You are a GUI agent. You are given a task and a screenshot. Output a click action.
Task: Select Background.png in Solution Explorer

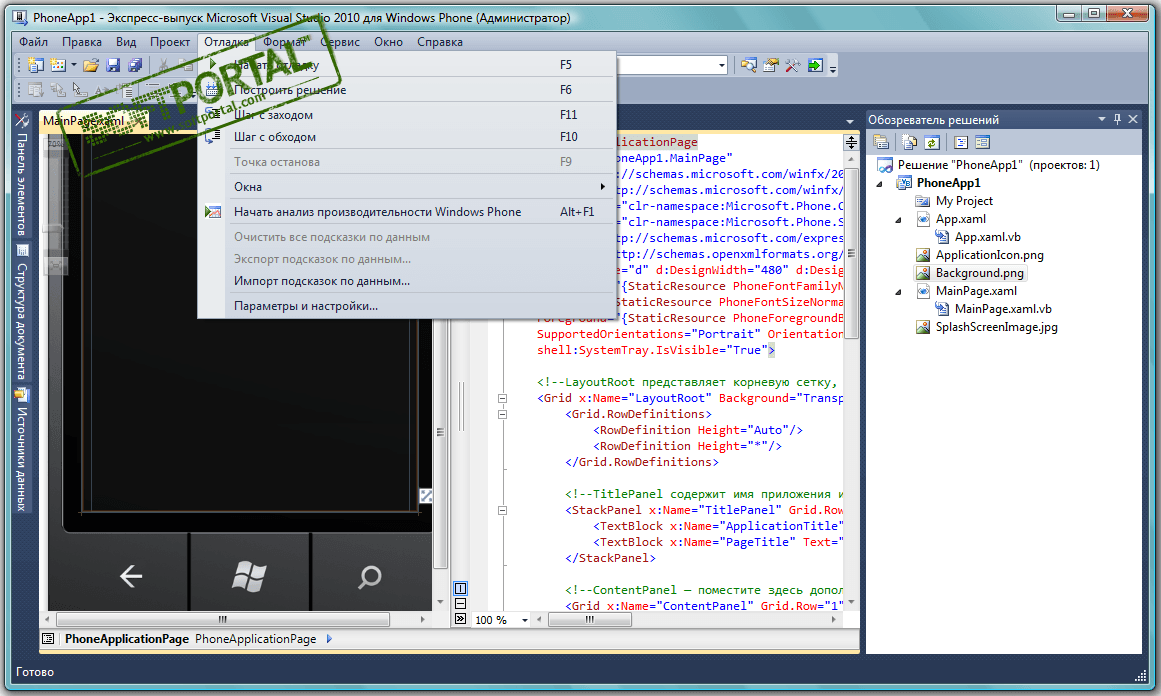pyautogui.click(x=980, y=272)
